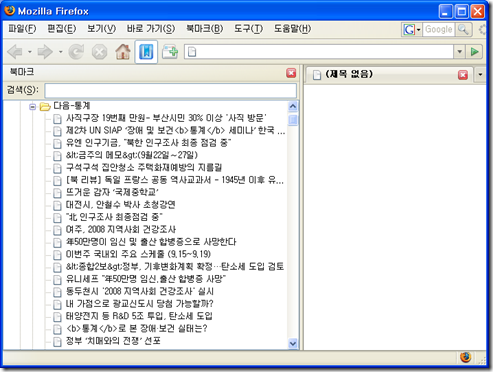
Task: Select the (제목 없음) tab
Action: click(388, 74)
